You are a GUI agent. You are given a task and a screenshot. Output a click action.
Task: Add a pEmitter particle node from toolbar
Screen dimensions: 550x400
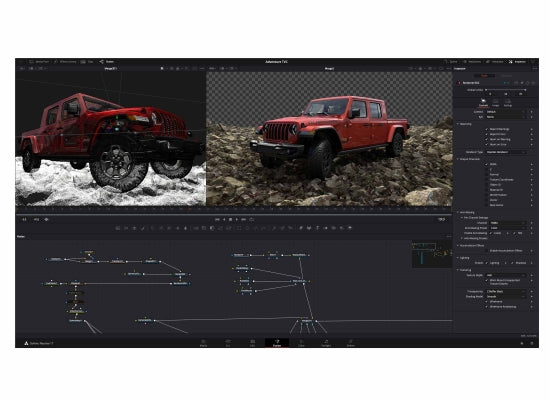(x=274, y=228)
